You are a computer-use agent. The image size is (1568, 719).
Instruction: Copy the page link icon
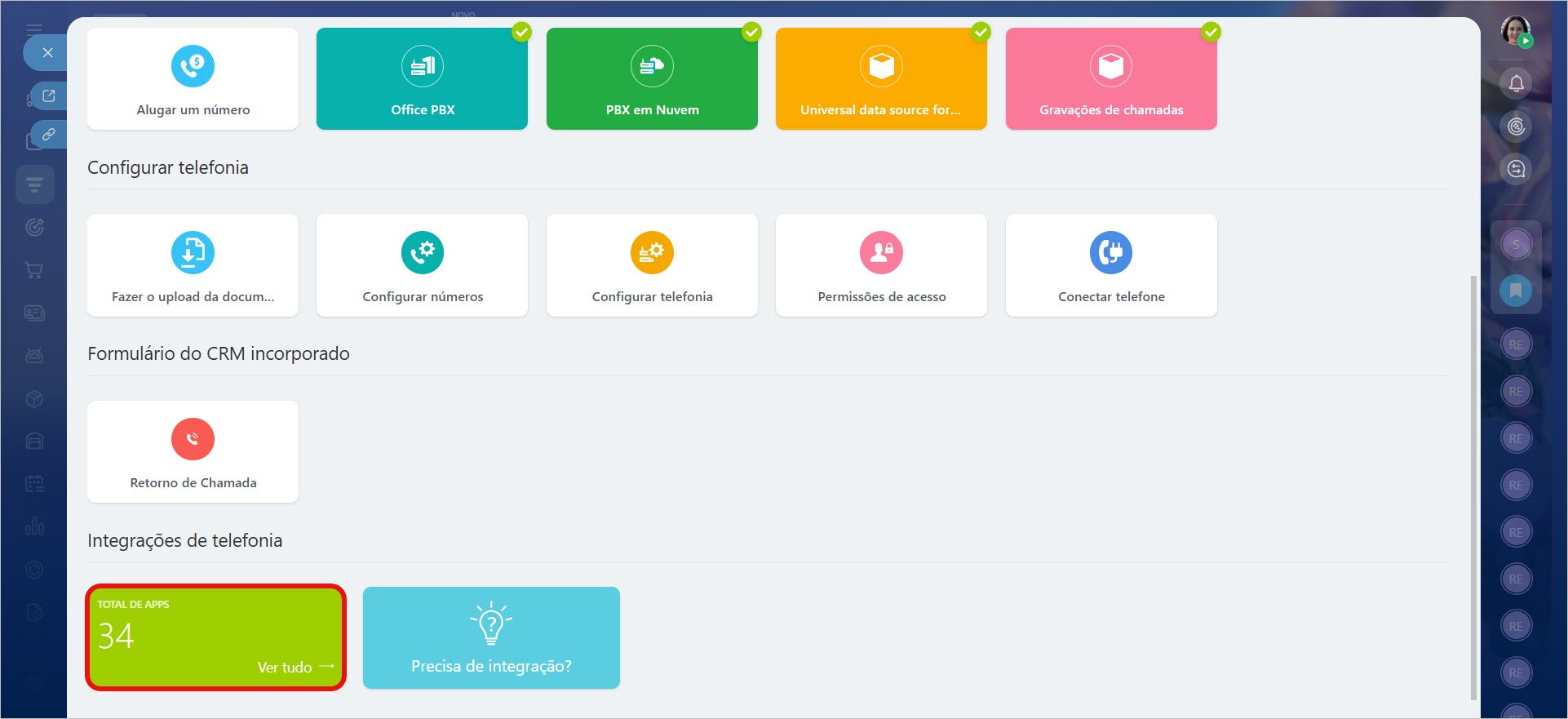[49, 134]
